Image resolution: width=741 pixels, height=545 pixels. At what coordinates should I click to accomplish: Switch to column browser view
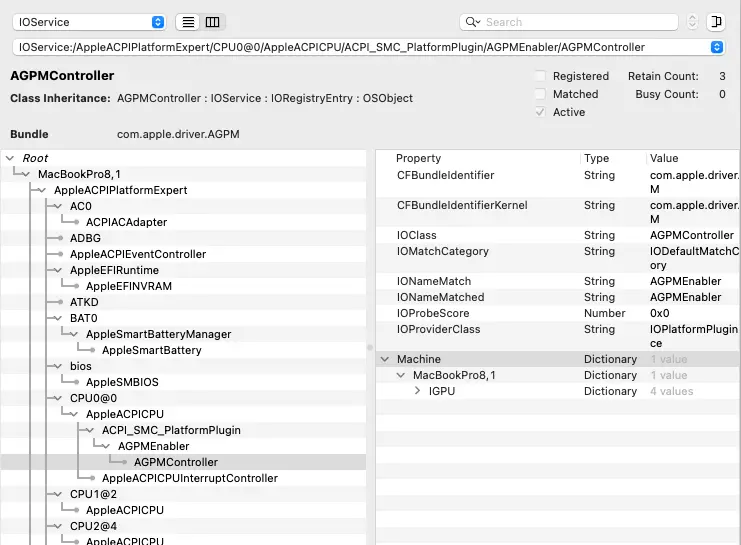tap(213, 22)
